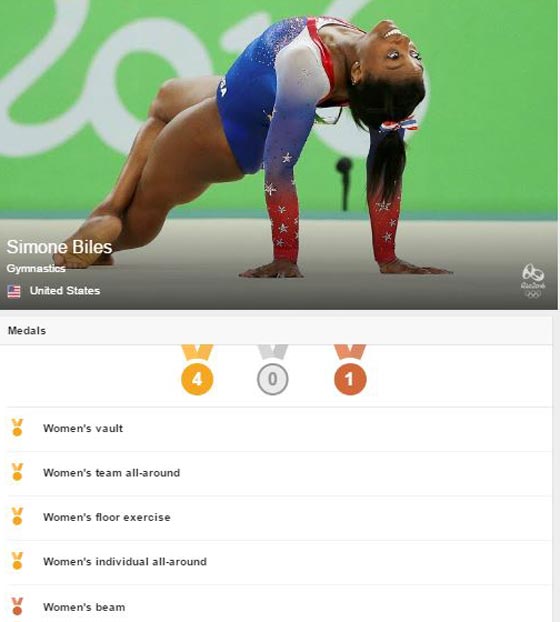The height and width of the screenshot is (622, 560).
Task: Click gold medal icon beside individual all-around
Action: coord(17,561)
